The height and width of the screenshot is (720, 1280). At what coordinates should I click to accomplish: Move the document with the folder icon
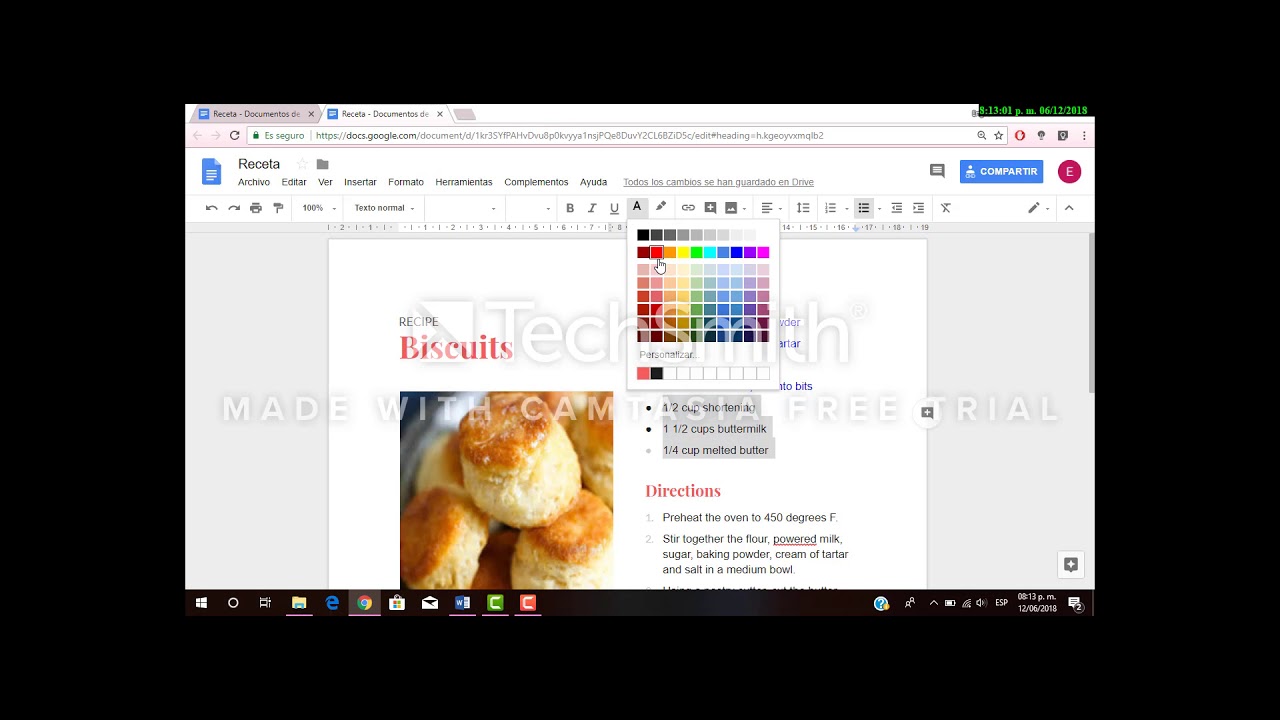[x=322, y=164]
